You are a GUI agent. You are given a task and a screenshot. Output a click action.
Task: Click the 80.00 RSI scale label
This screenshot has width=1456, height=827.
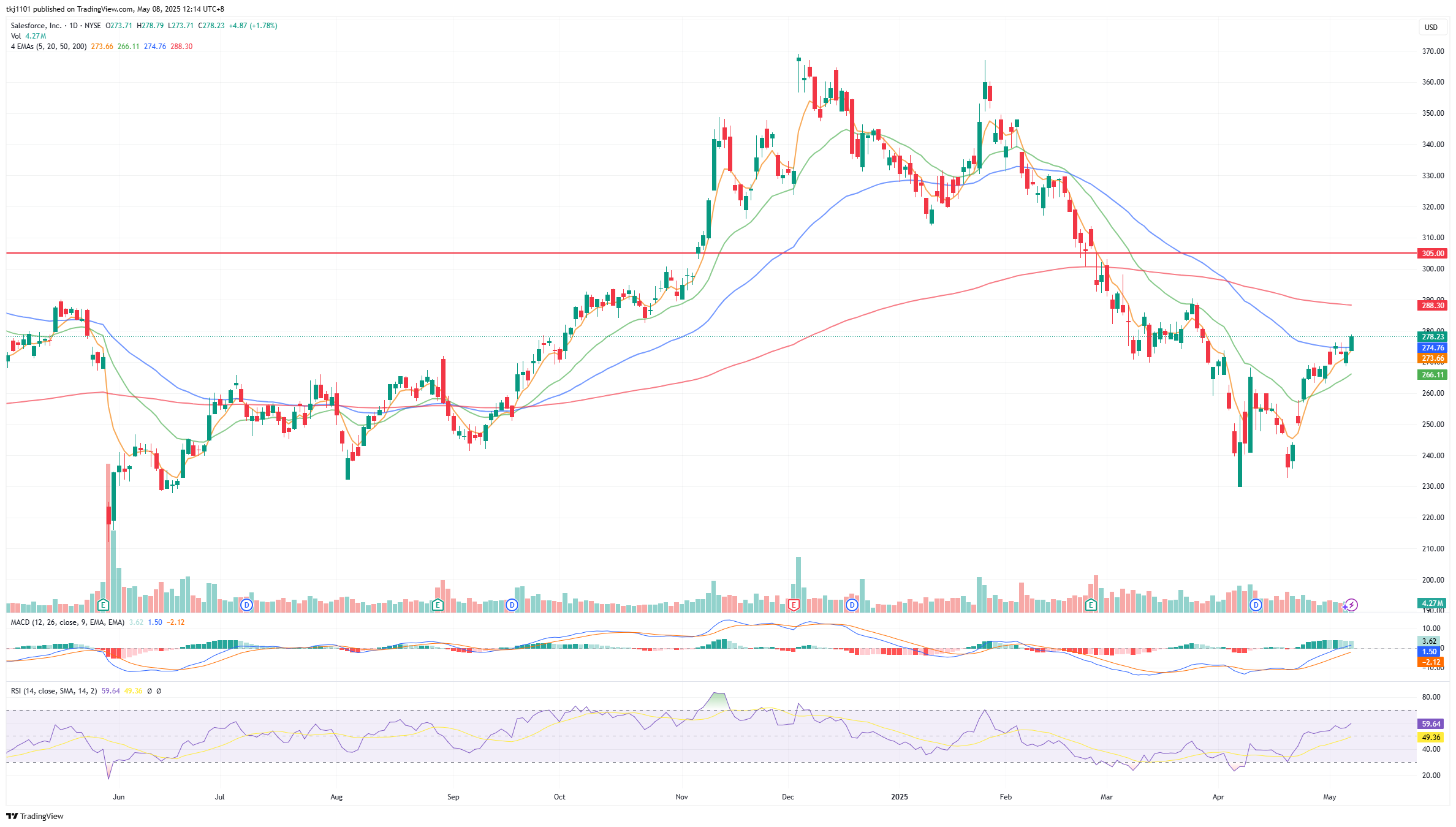point(1431,697)
